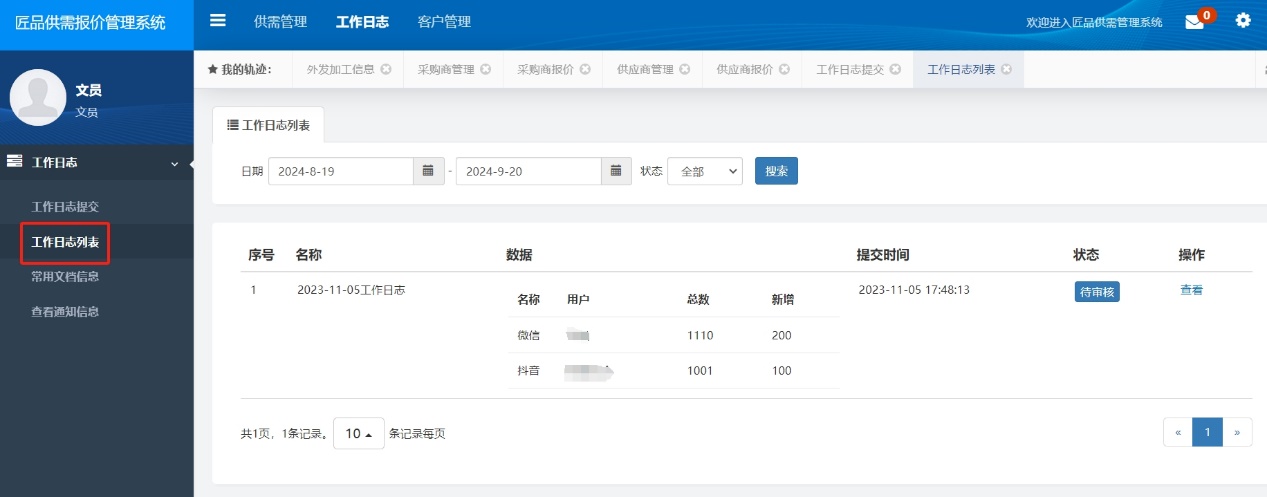Image resolution: width=1267 pixels, height=497 pixels.
Task: Click the 新增 value 200
Action: click(781, 335)
